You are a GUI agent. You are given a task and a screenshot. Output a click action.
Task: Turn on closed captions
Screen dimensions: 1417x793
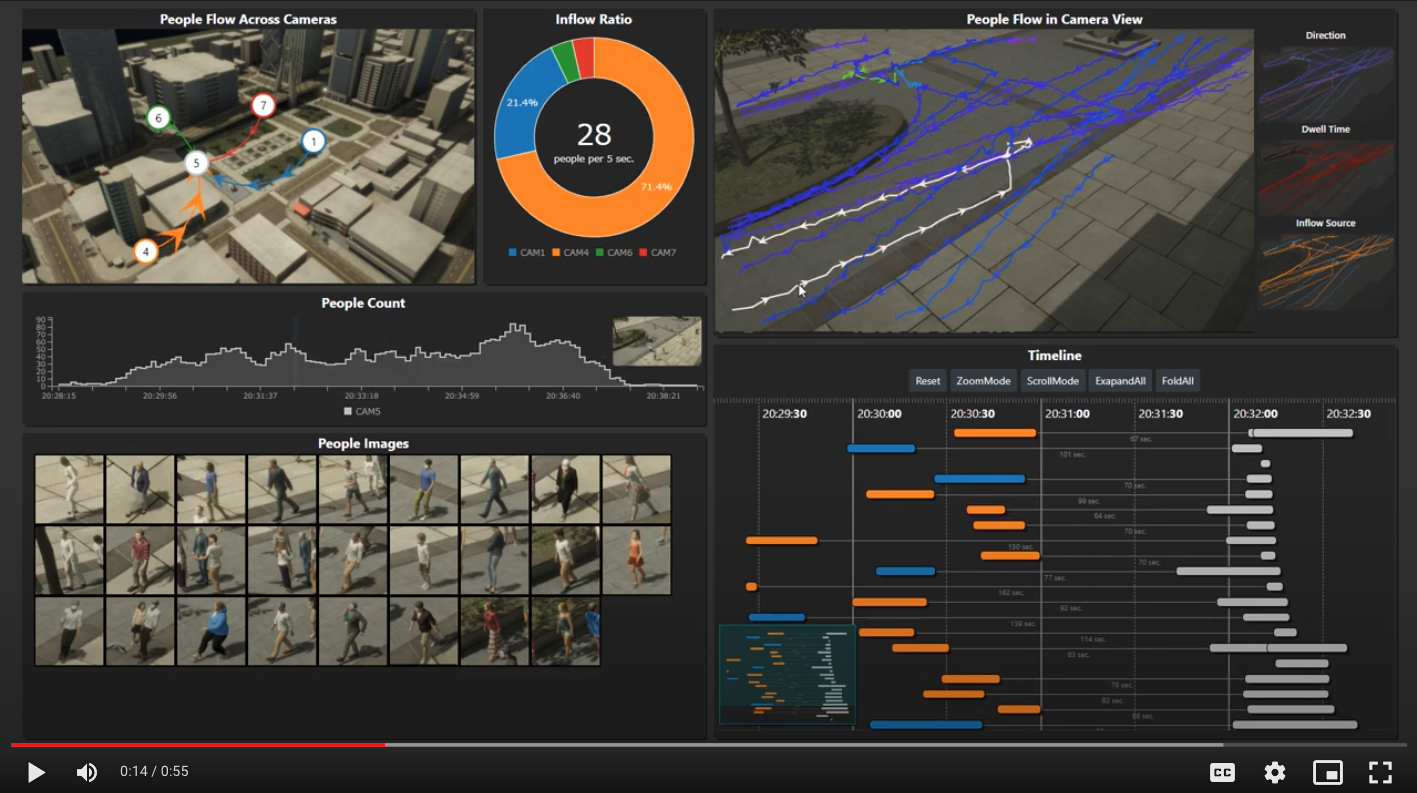(x=1222, y=772)
